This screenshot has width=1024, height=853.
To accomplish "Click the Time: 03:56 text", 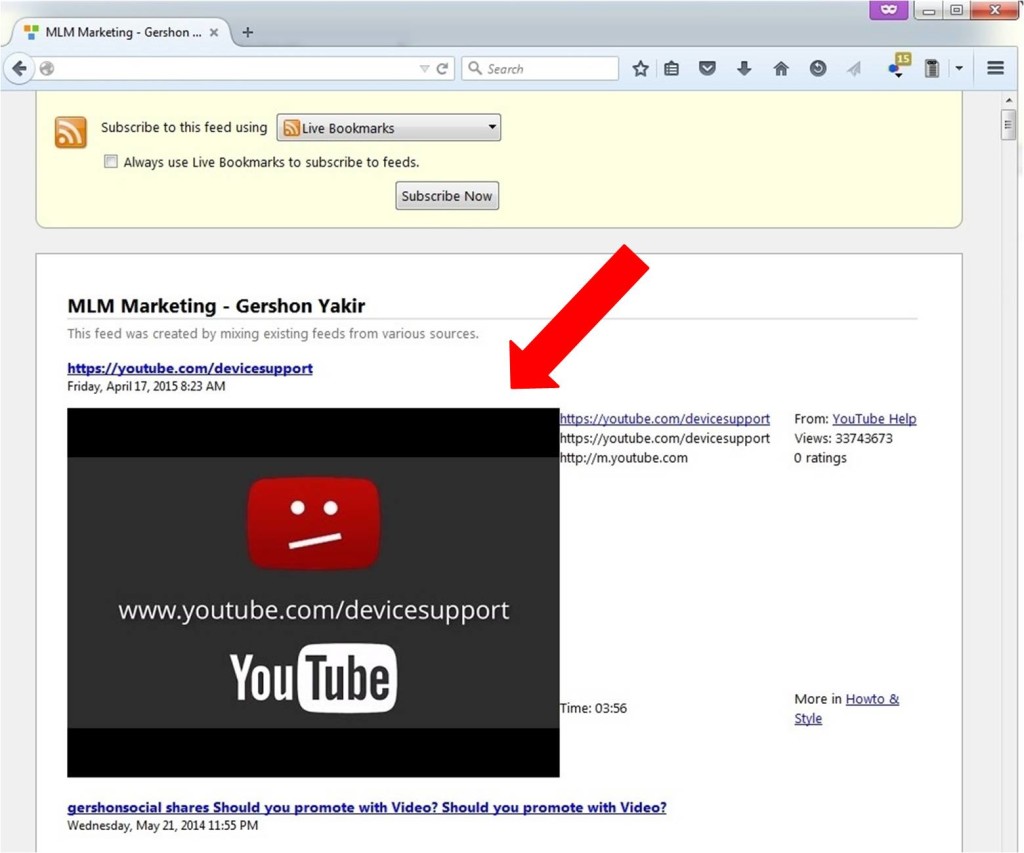I will (x=593, y=708).
